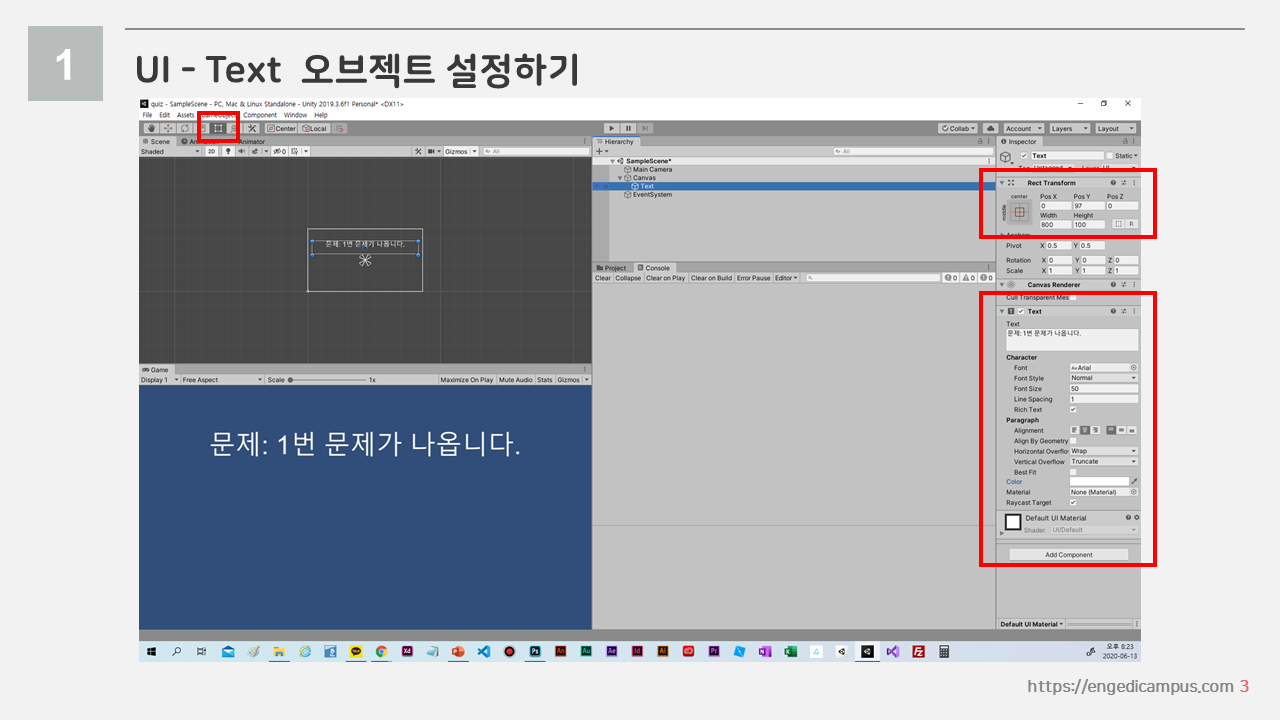The height and width of the screenshot is (720, 1280).
Task: Open the Font Style dropdown
Action: (x=1104, y=378)
